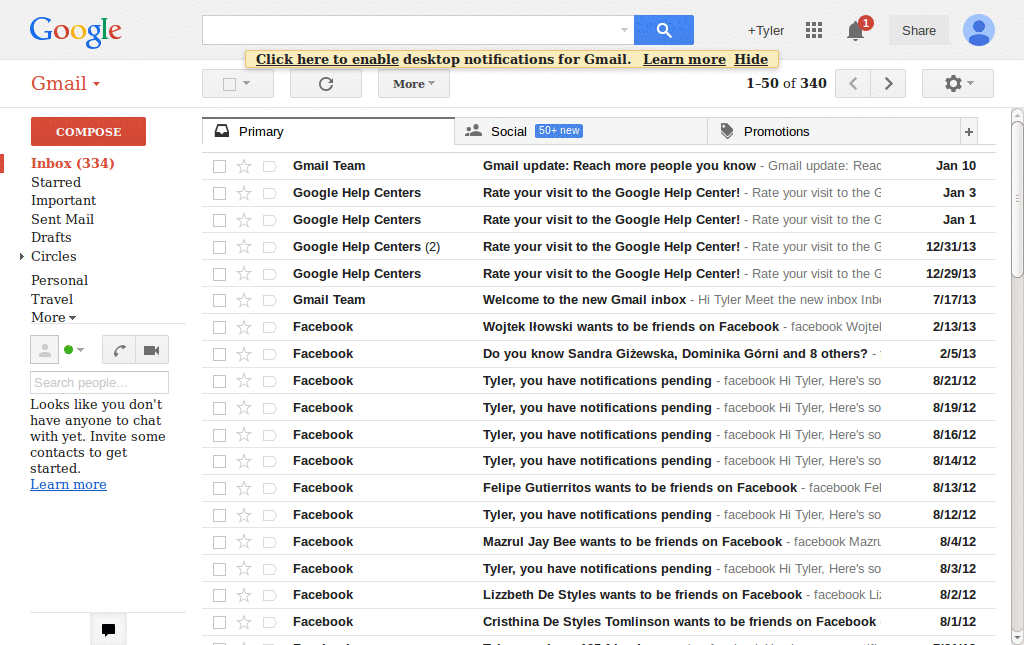The image size is (1024, 645).
Task: Refresh the inbox
Action: (326, 84)
